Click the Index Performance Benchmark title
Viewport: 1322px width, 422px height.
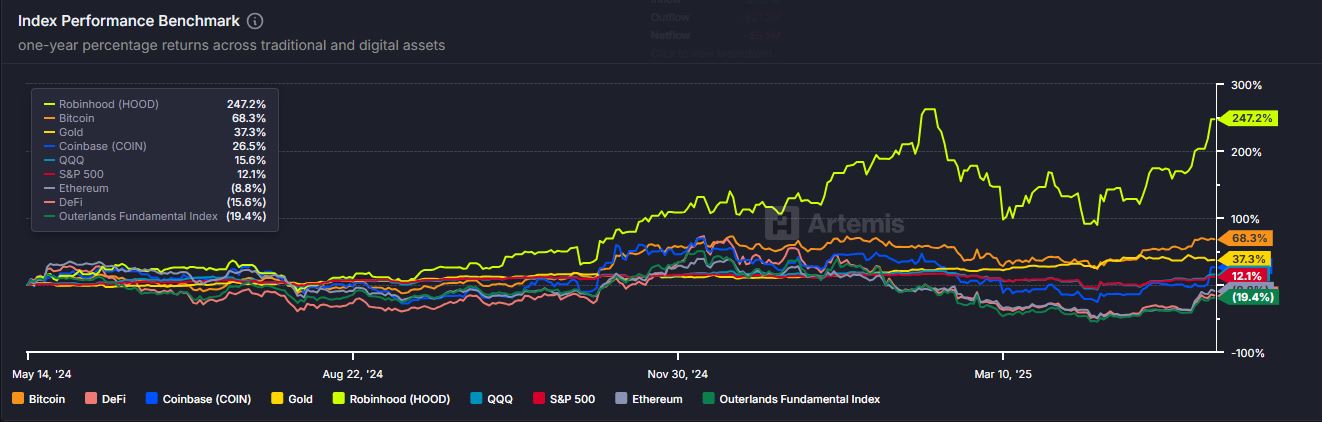point(128,21)
